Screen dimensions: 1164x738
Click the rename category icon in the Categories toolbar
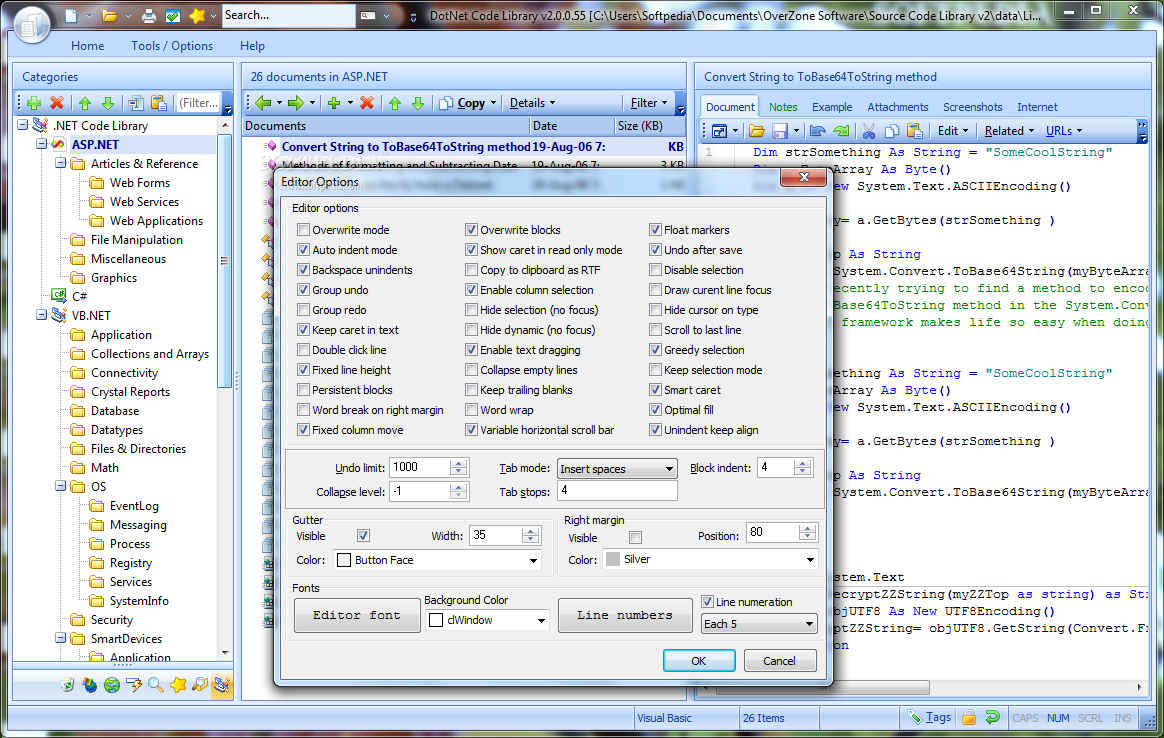point(135,103)
